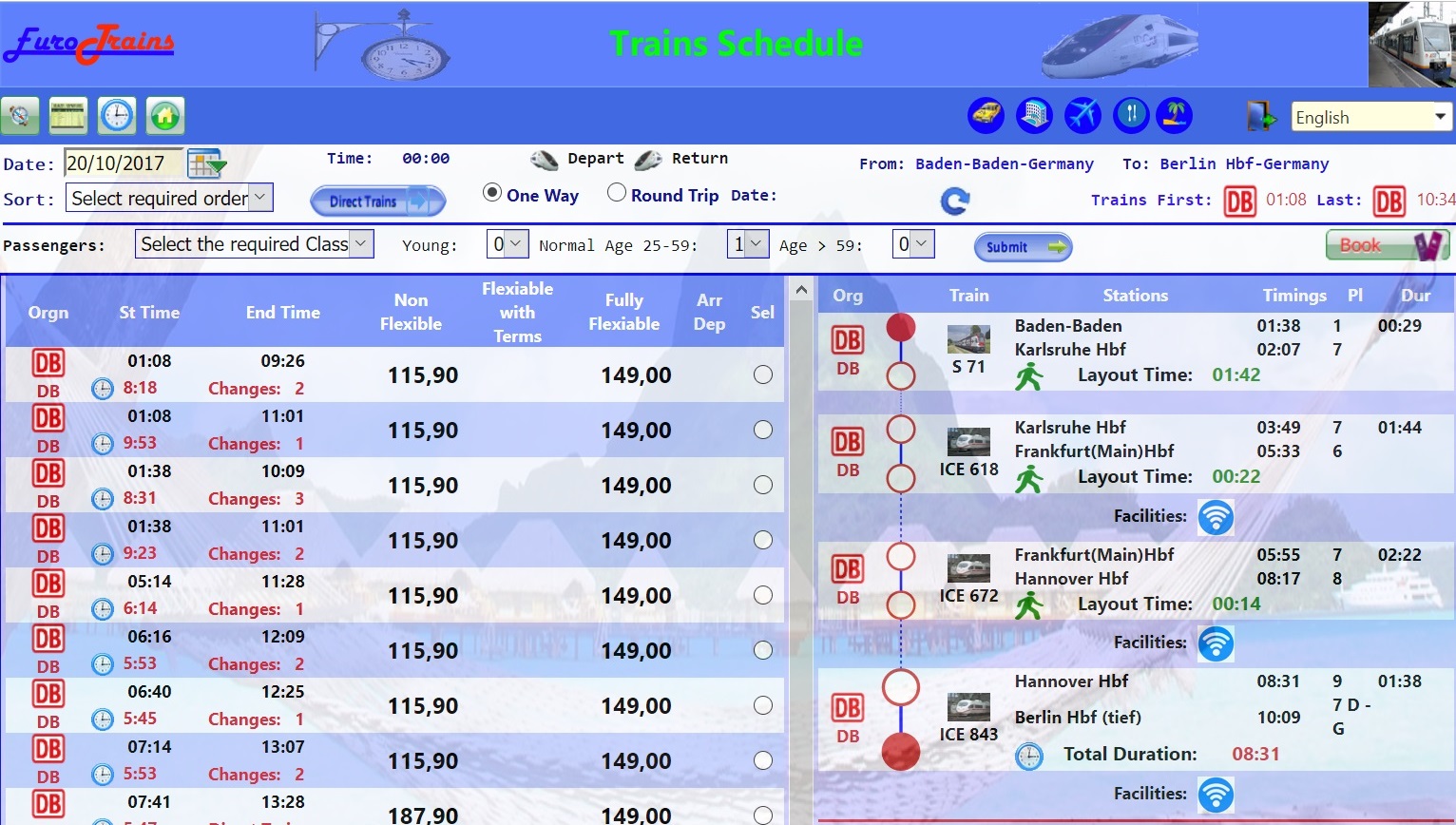Click the Date input field

pos(124,163)
